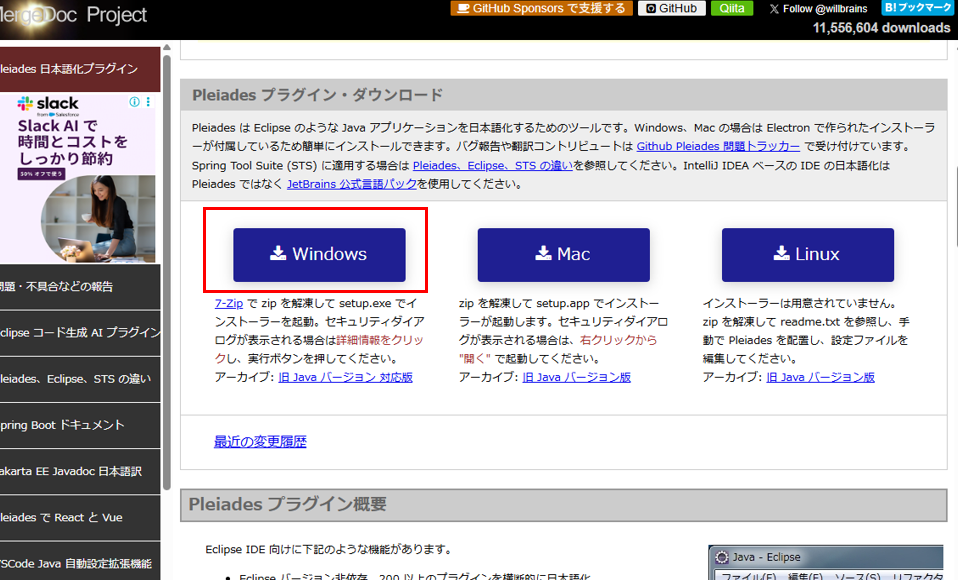Screen dimensions: 958x580
Task: Click the Hatena bookmark badge
Action: coord(917,7)
